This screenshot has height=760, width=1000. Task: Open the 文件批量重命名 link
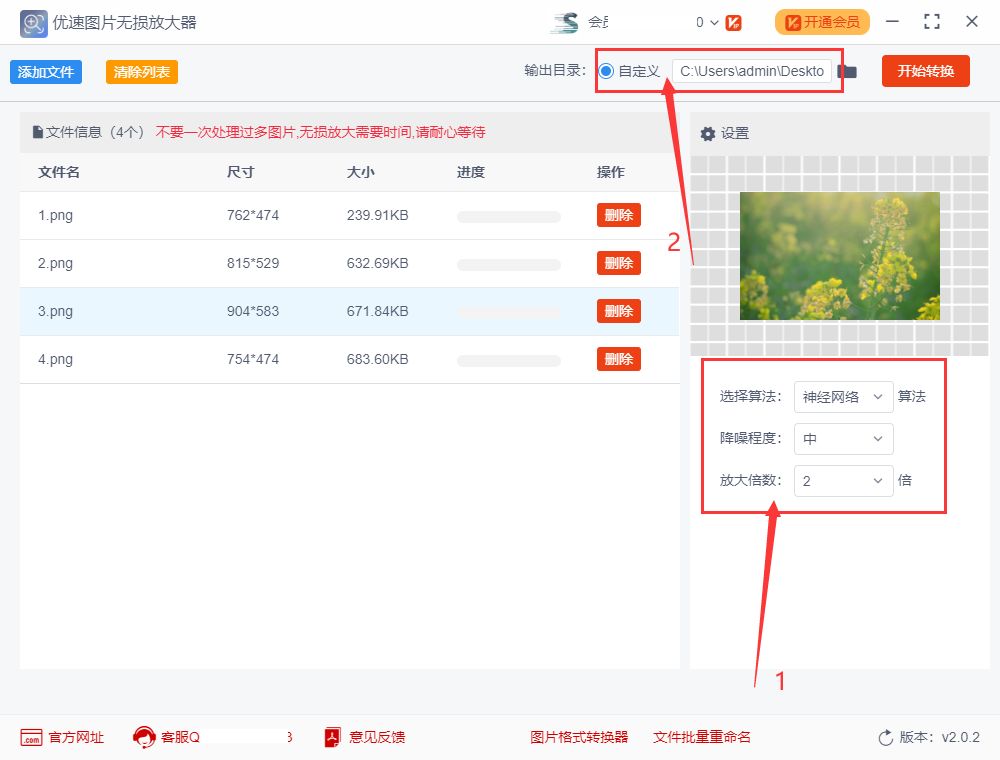point(702,737)
